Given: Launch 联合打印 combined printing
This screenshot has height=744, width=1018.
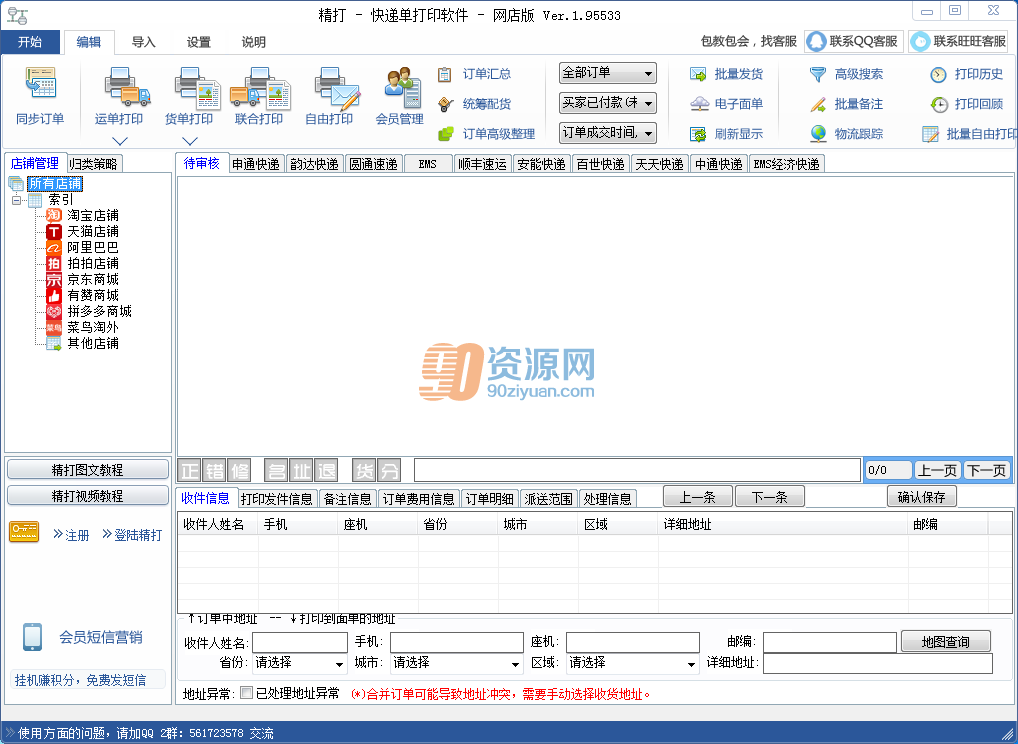Looking at the screenshot, I should click(x=259, y=96).
